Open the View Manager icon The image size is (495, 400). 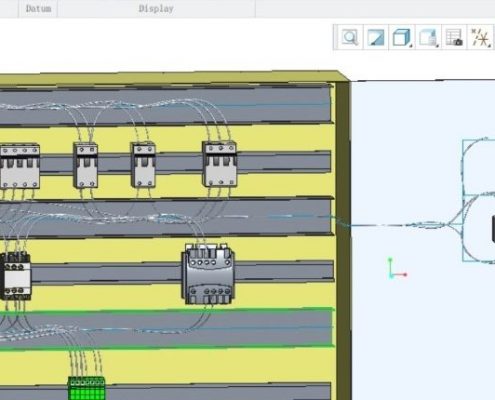click(454, 37)
